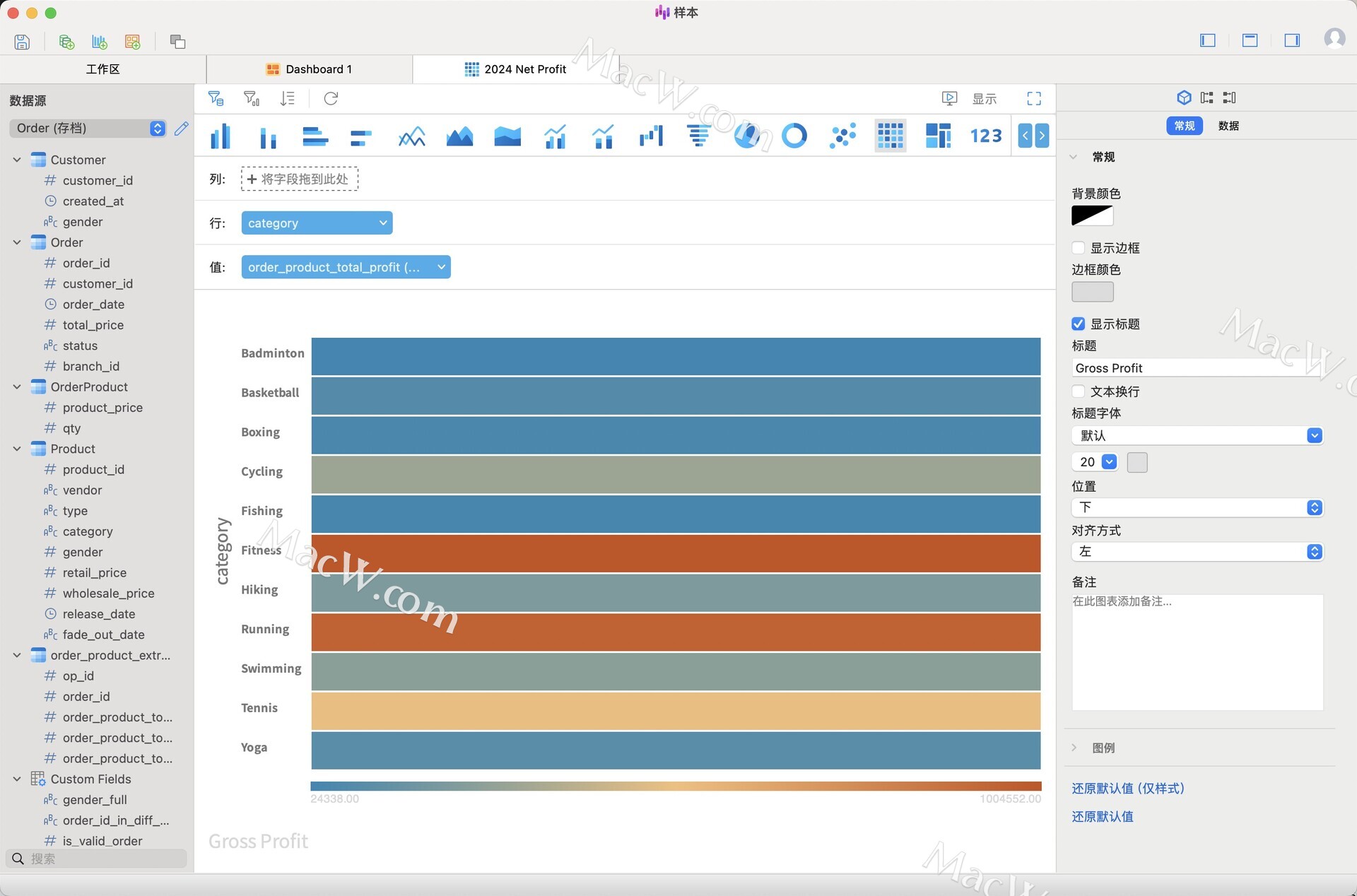Select the scatter chart type
This screenshot has height=896, width=1357.
coord(842,135)
